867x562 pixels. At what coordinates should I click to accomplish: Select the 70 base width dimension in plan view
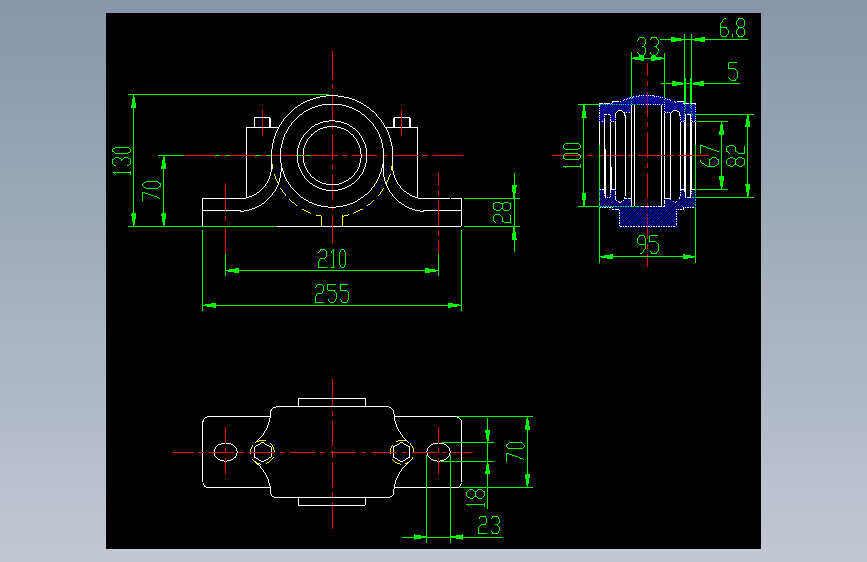(515, 451)
